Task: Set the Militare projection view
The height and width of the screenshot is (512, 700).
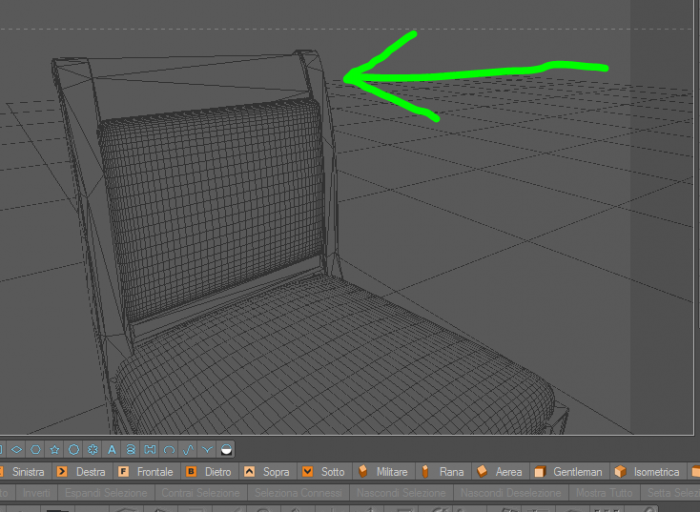Action: pyautogui.click(x=384, y=472)
